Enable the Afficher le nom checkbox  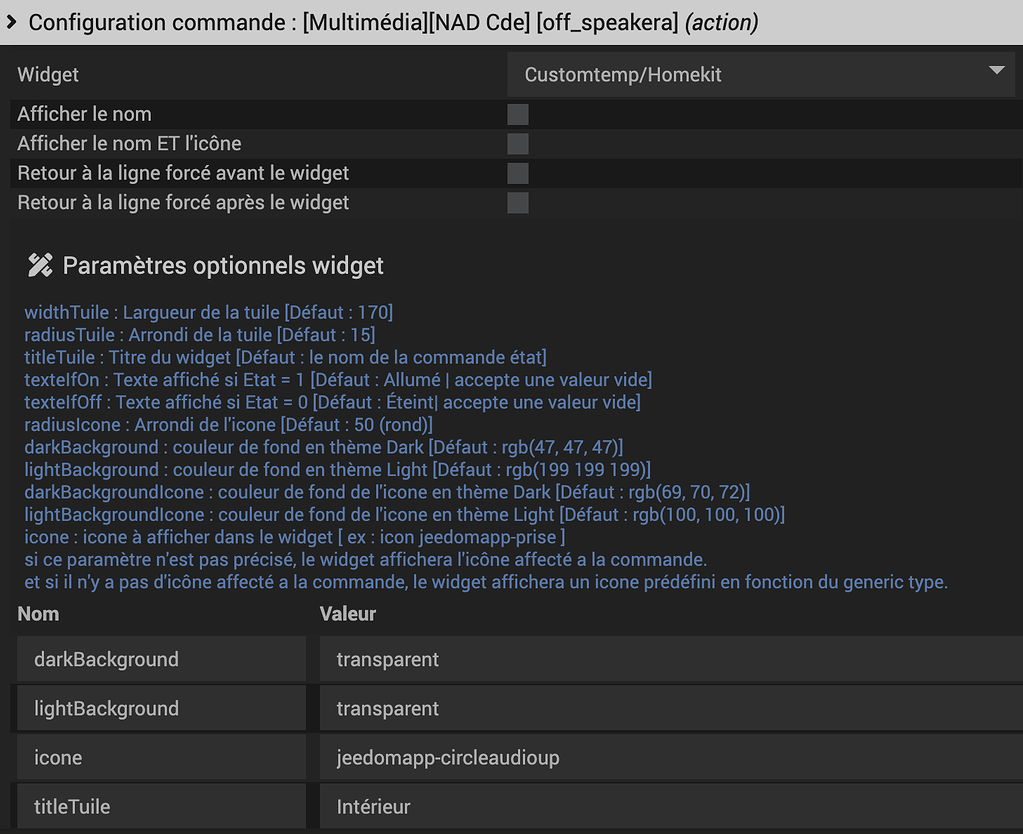(x=518, y=114)
